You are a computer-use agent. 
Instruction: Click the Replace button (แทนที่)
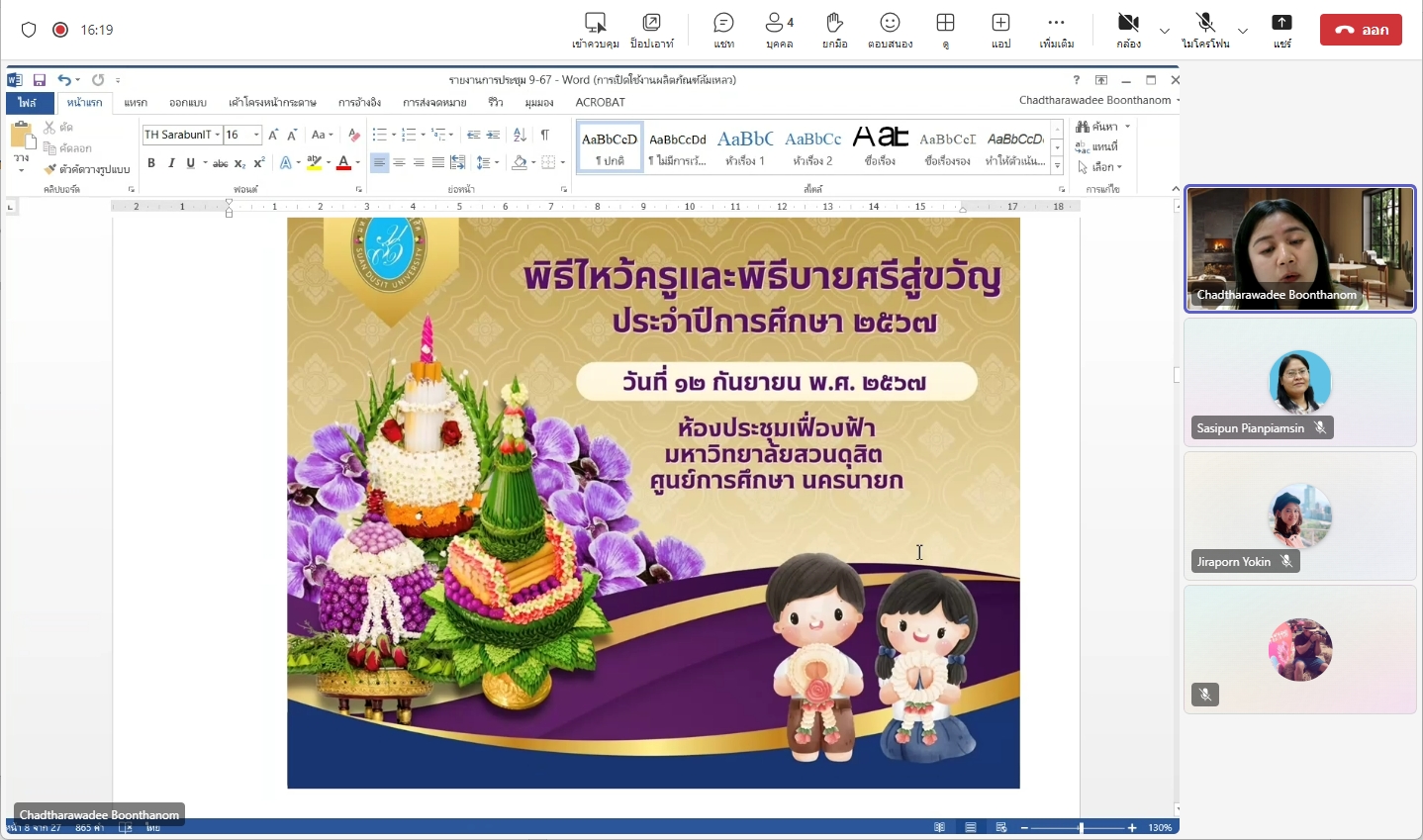click(x=1097, y=146)
